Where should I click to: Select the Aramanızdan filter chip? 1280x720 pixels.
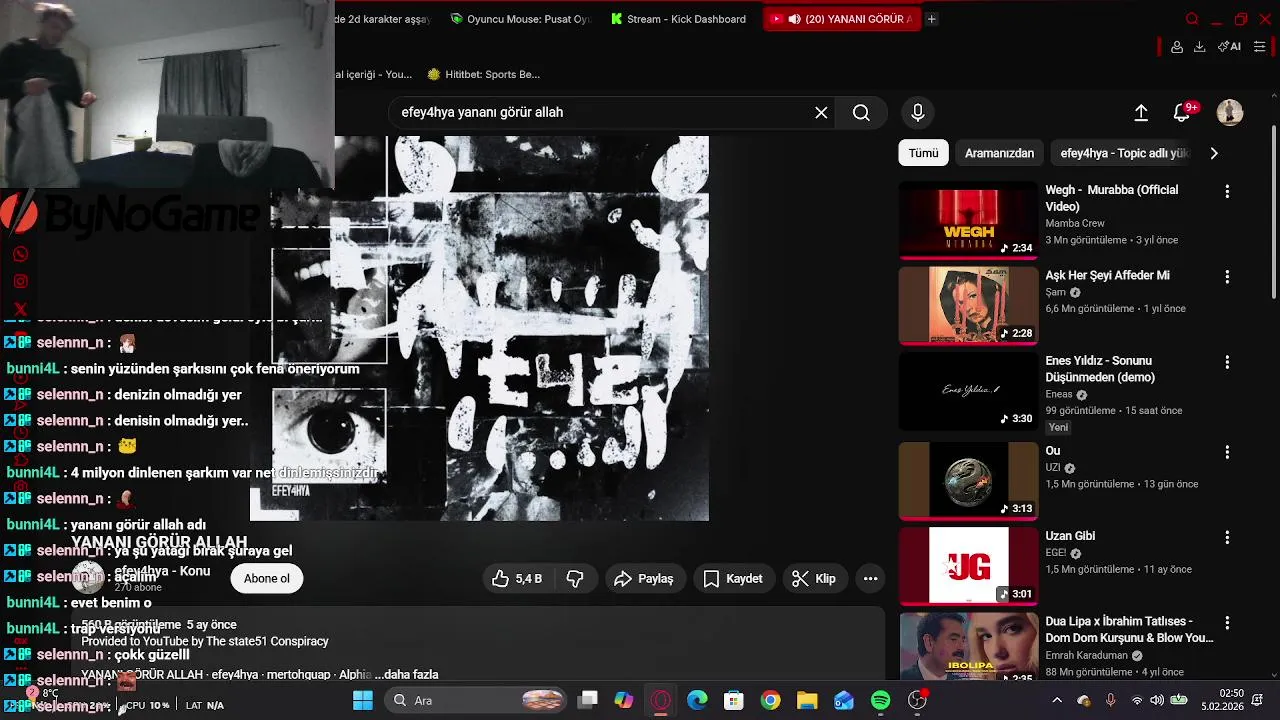point(999,153)
